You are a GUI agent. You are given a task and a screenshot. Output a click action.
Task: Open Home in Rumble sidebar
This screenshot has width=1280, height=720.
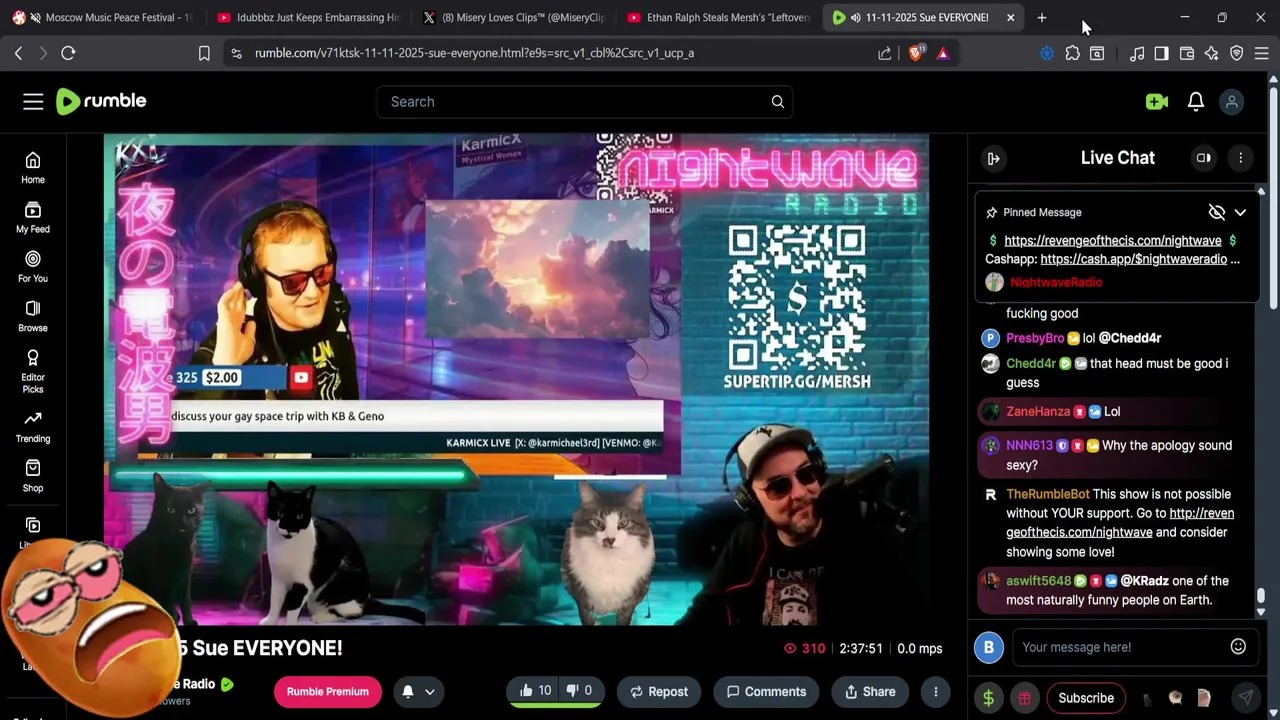[33, 168]
